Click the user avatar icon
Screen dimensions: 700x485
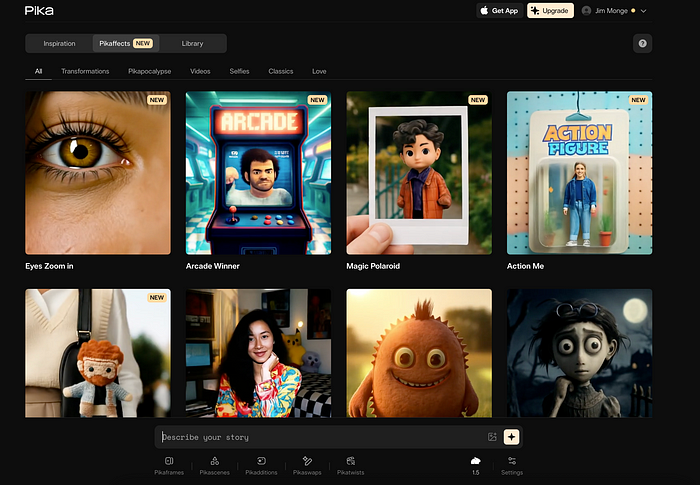pos(587,11)
